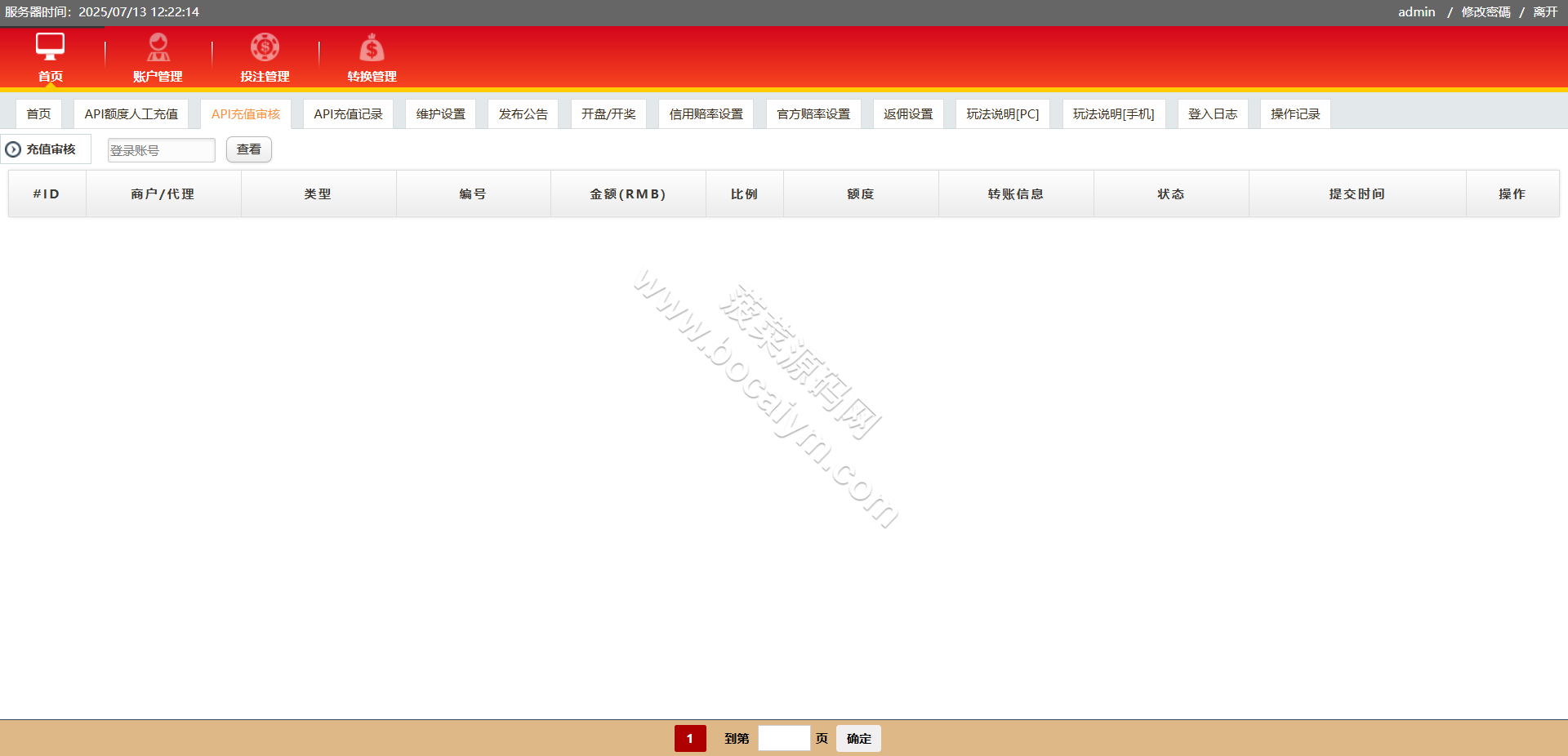Select the API充值审核 tab

[246, 113]
